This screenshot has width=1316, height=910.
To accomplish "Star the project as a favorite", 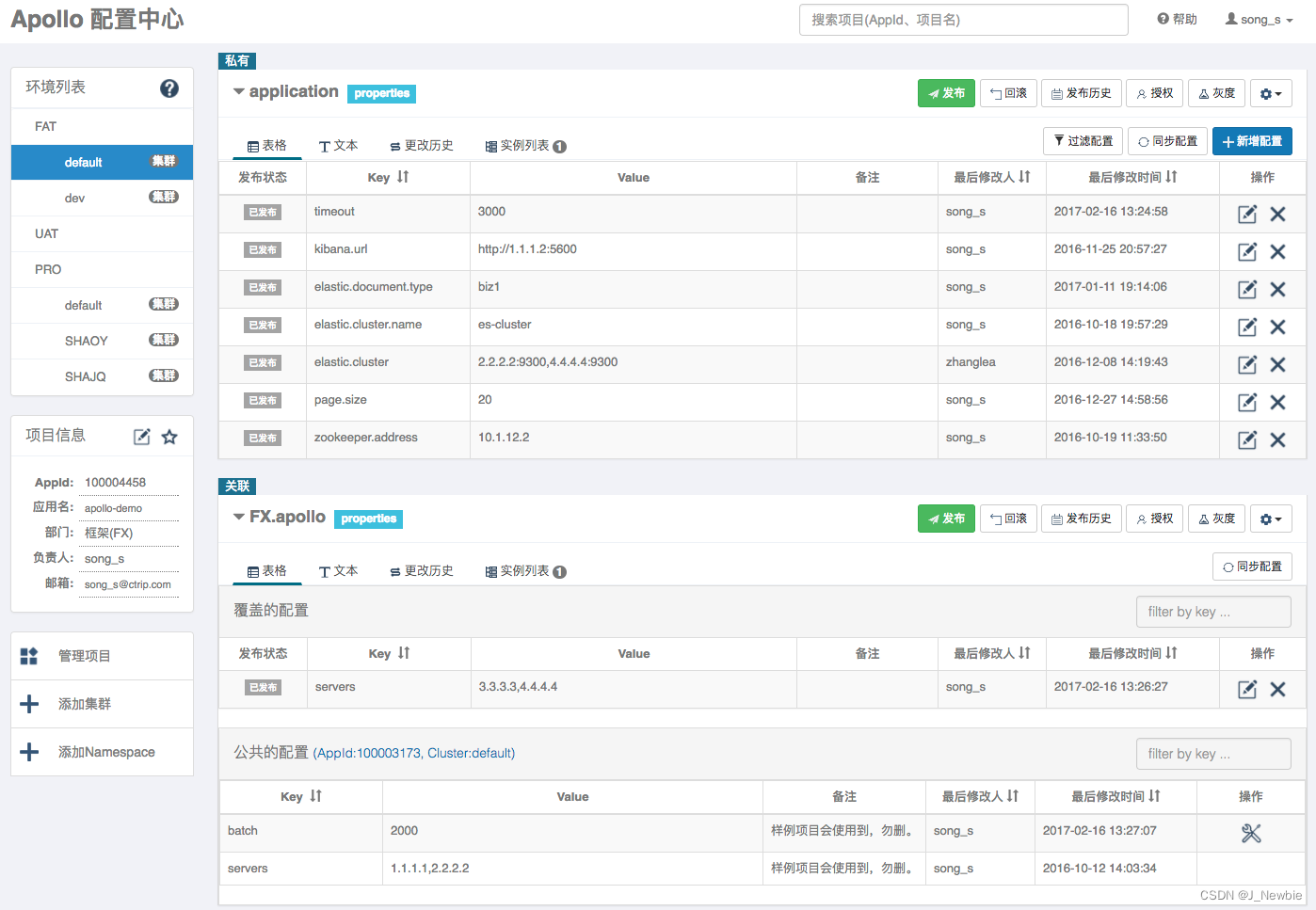I will click(169, 436).
